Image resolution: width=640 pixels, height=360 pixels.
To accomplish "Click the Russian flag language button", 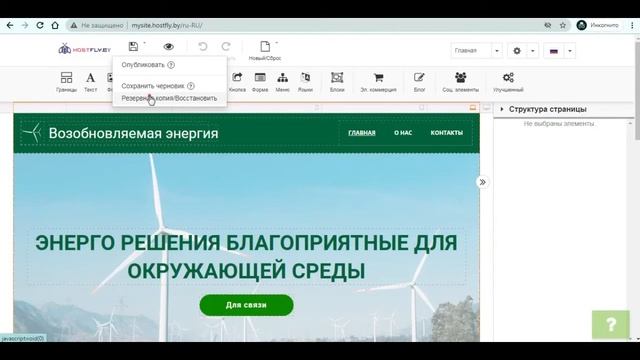I will click(554, 51).
